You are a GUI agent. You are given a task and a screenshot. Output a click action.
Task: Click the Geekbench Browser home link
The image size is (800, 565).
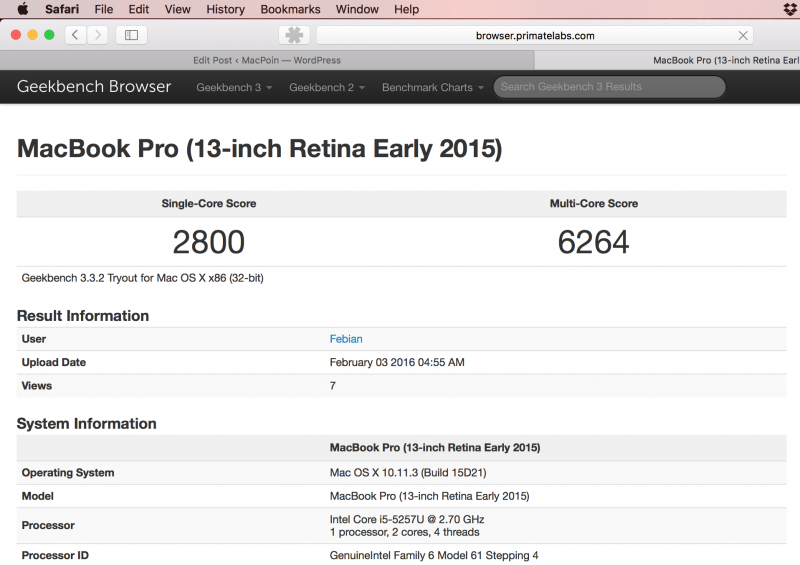pos(94,86)
